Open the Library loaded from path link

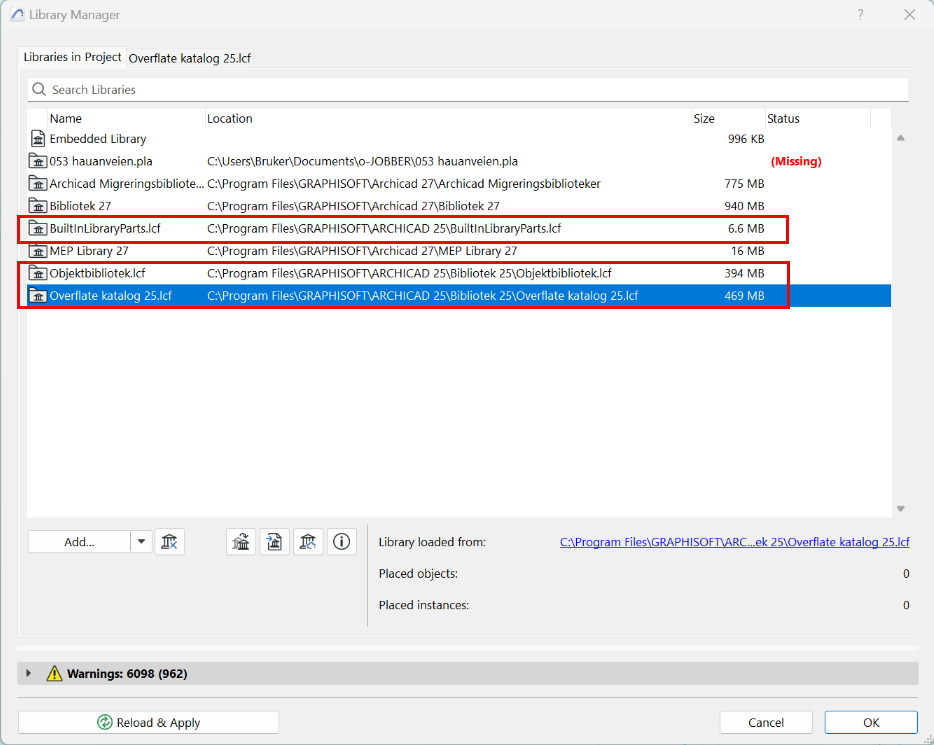(734, 542)
